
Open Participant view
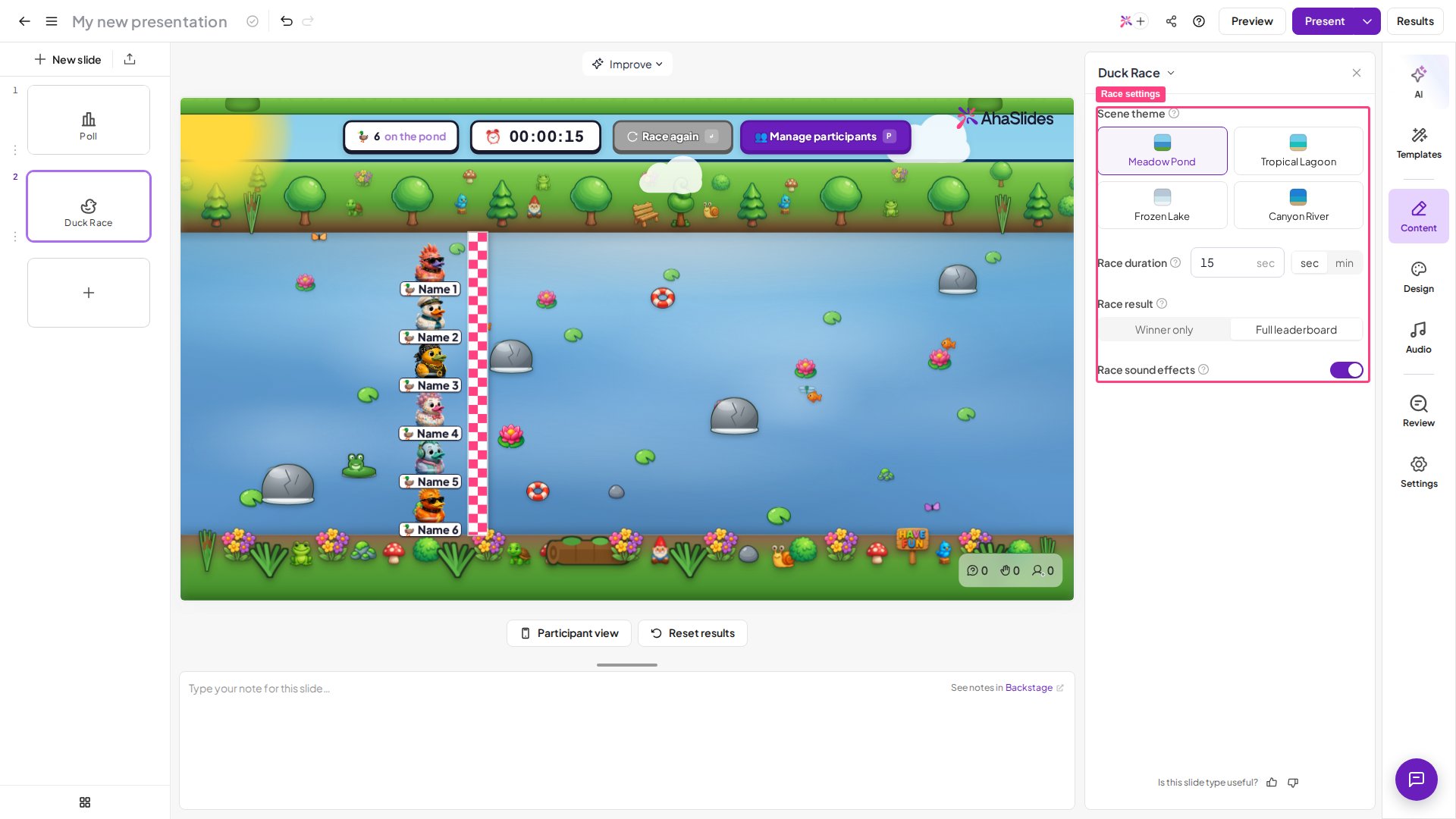pos(569,633)
